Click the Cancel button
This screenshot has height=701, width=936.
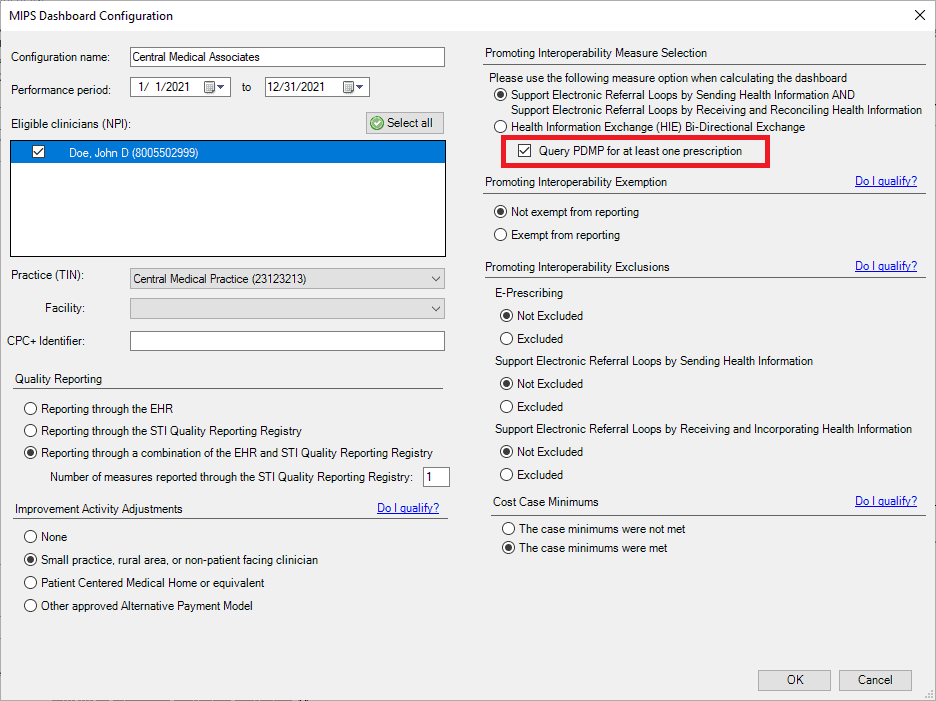pos(875,680)
